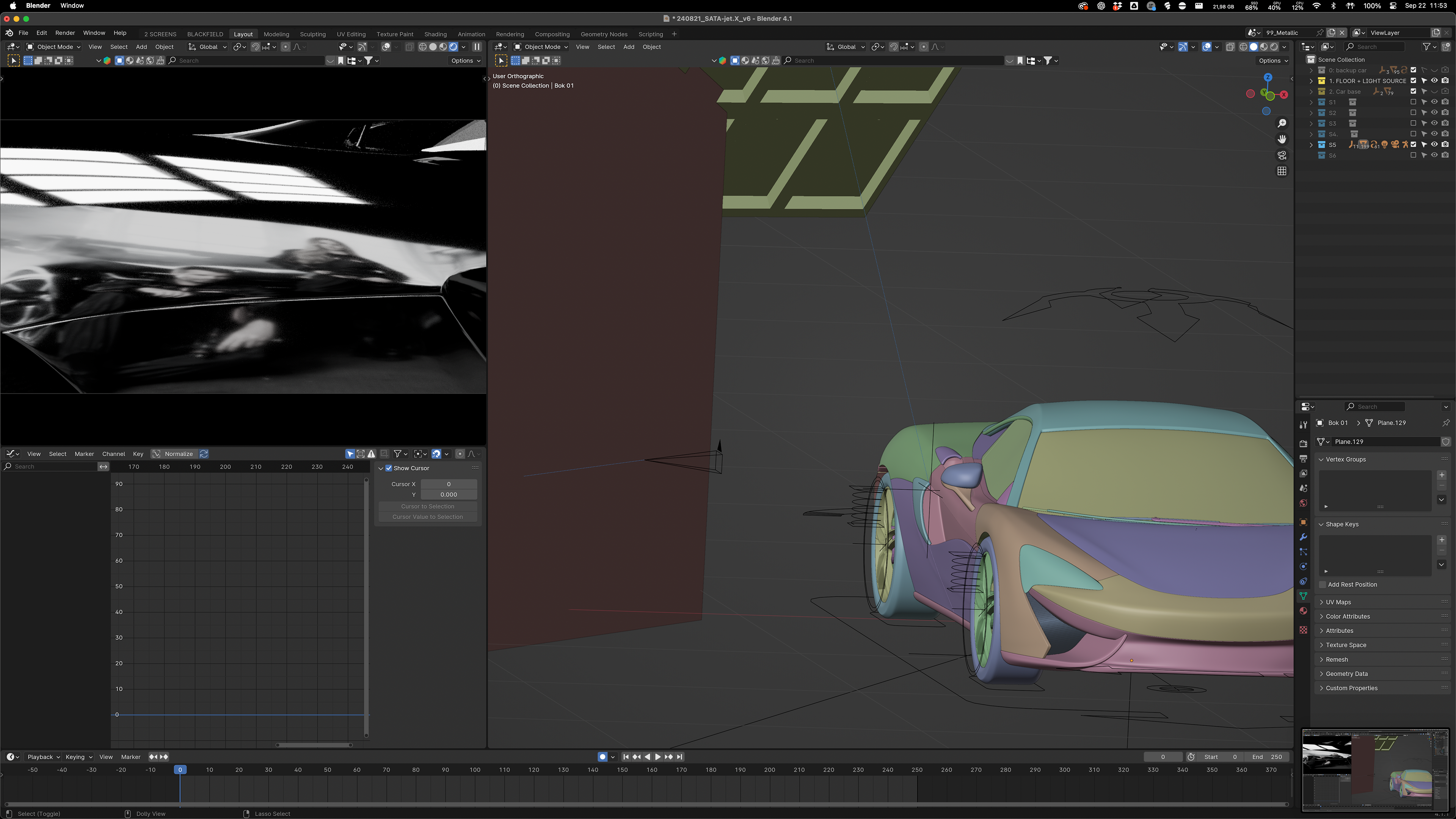1456x819 pixels.
Task: Click the zoom magnifier in right viewport
Action: (x=1282, y=123)
